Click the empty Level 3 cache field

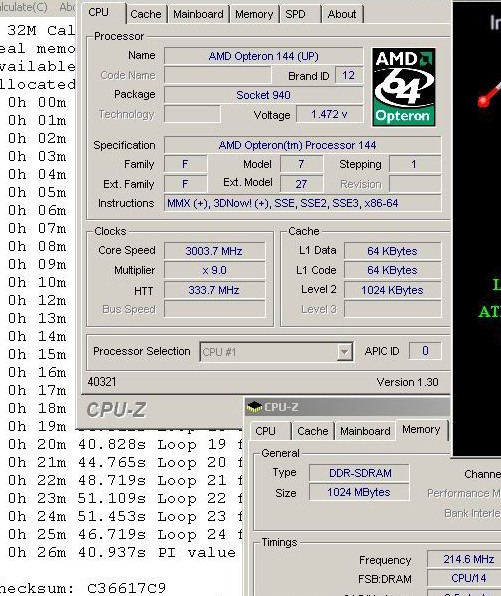tap(393, 309)
